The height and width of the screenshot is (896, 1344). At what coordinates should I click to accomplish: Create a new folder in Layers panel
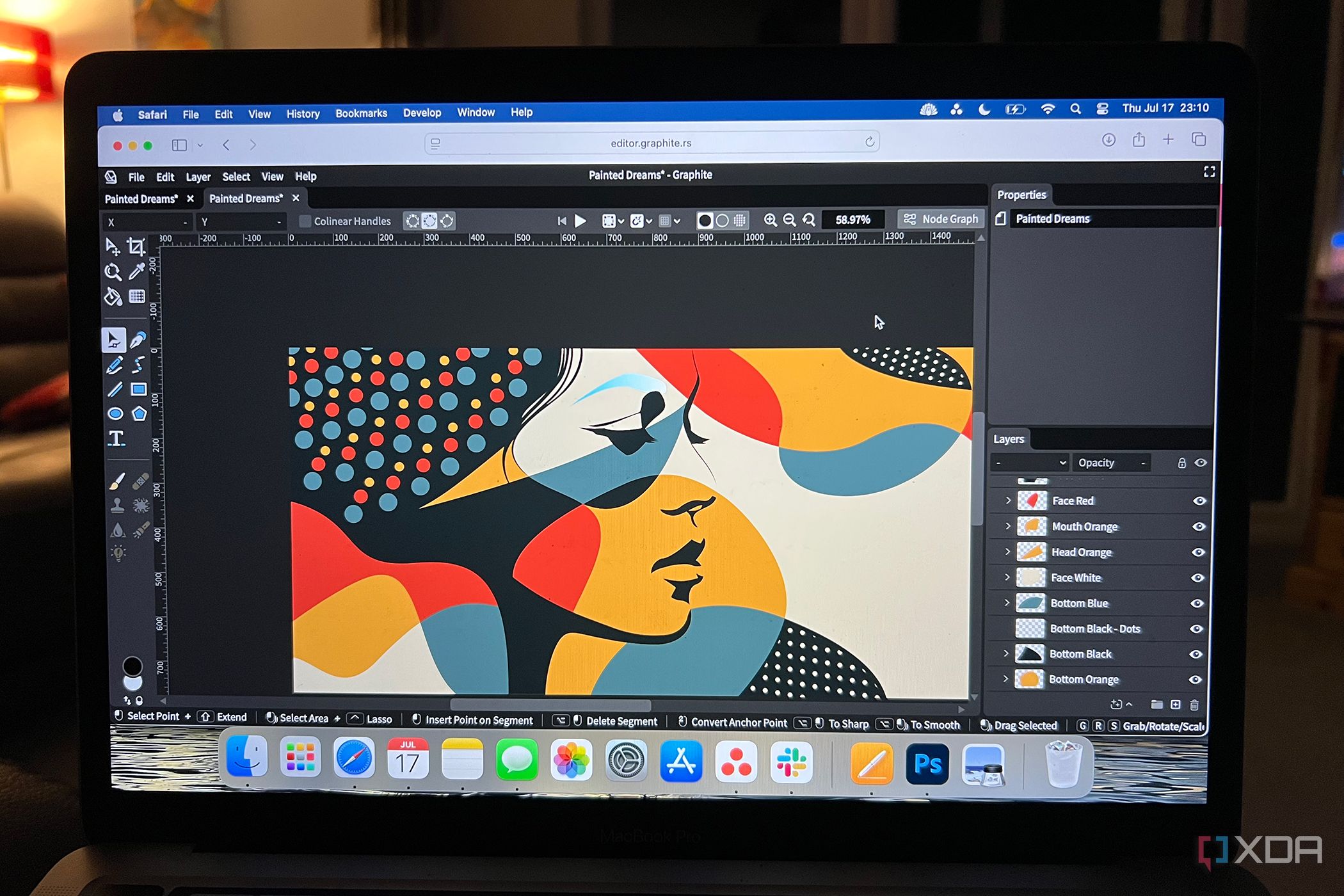click(1156, 705)
